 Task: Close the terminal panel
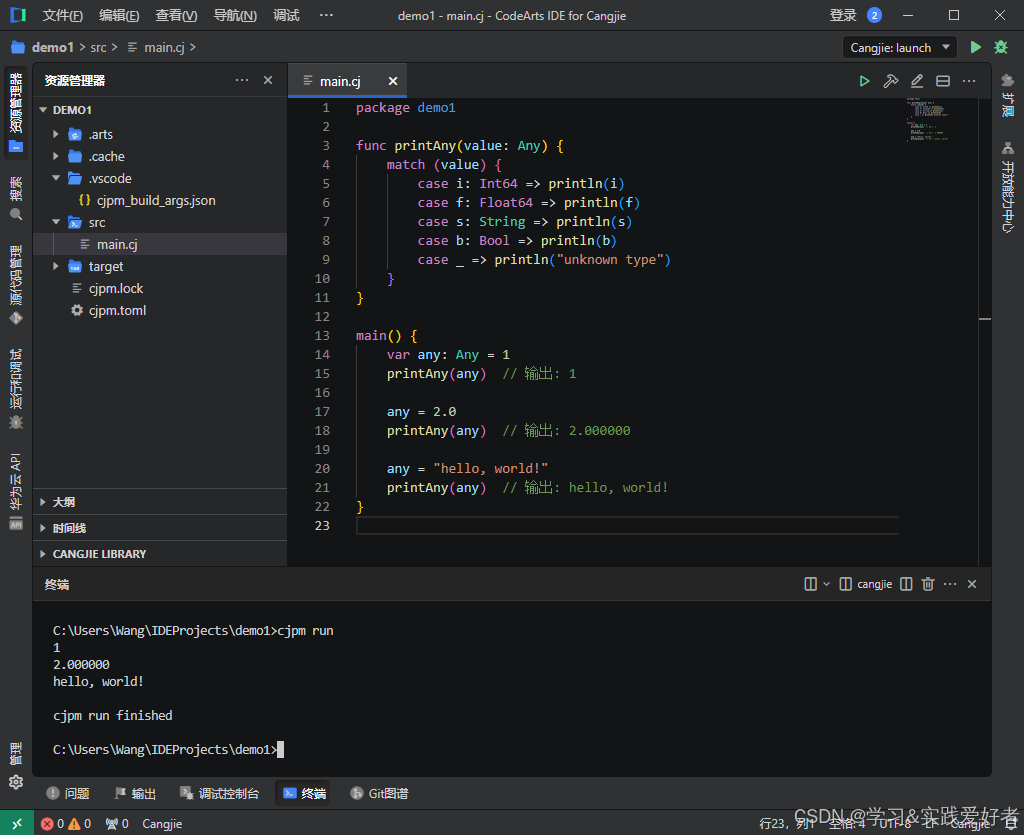point(972,584)
